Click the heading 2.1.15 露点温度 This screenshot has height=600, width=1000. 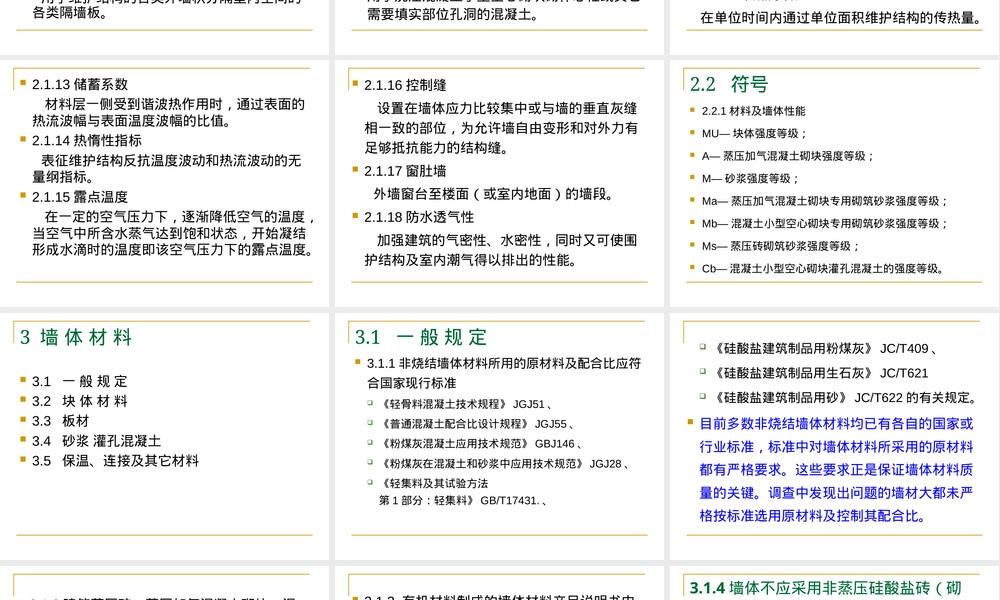coord(80,197)
